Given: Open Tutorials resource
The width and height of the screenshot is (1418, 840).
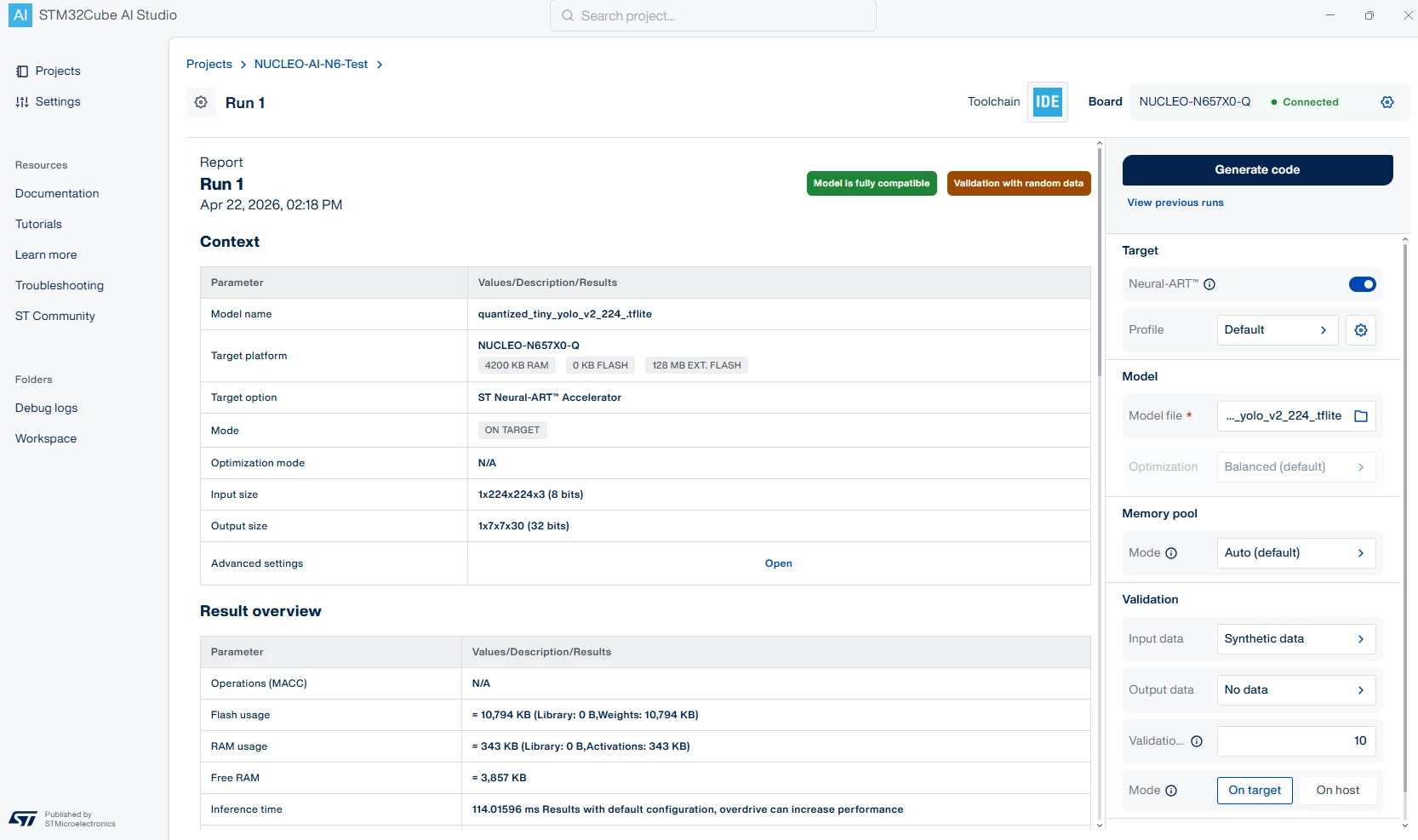Looking at the screenshot, I should click(x=38, y=225).
